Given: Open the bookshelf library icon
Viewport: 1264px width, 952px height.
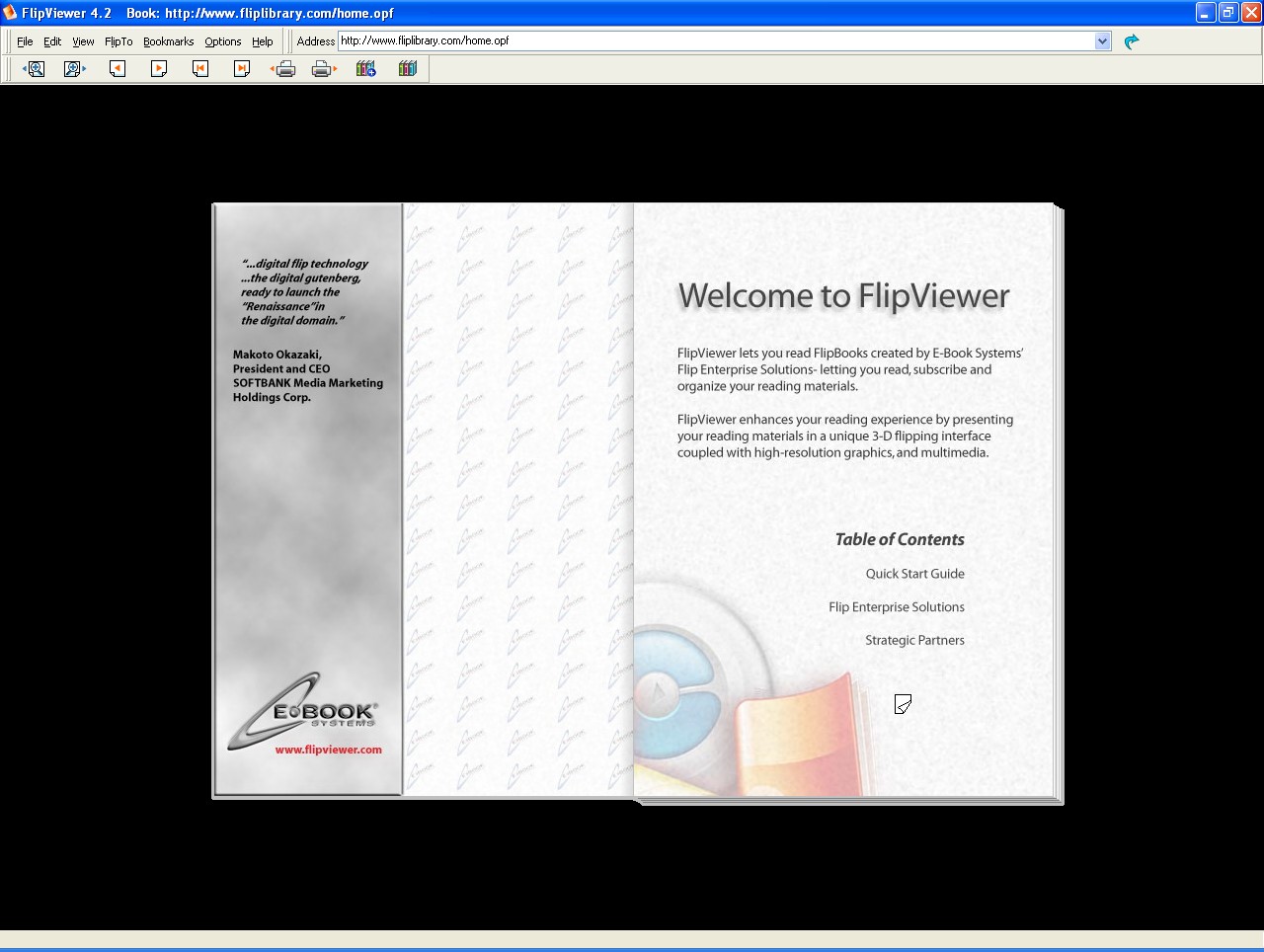Looking at the screenshot, I should coord(408,69).
